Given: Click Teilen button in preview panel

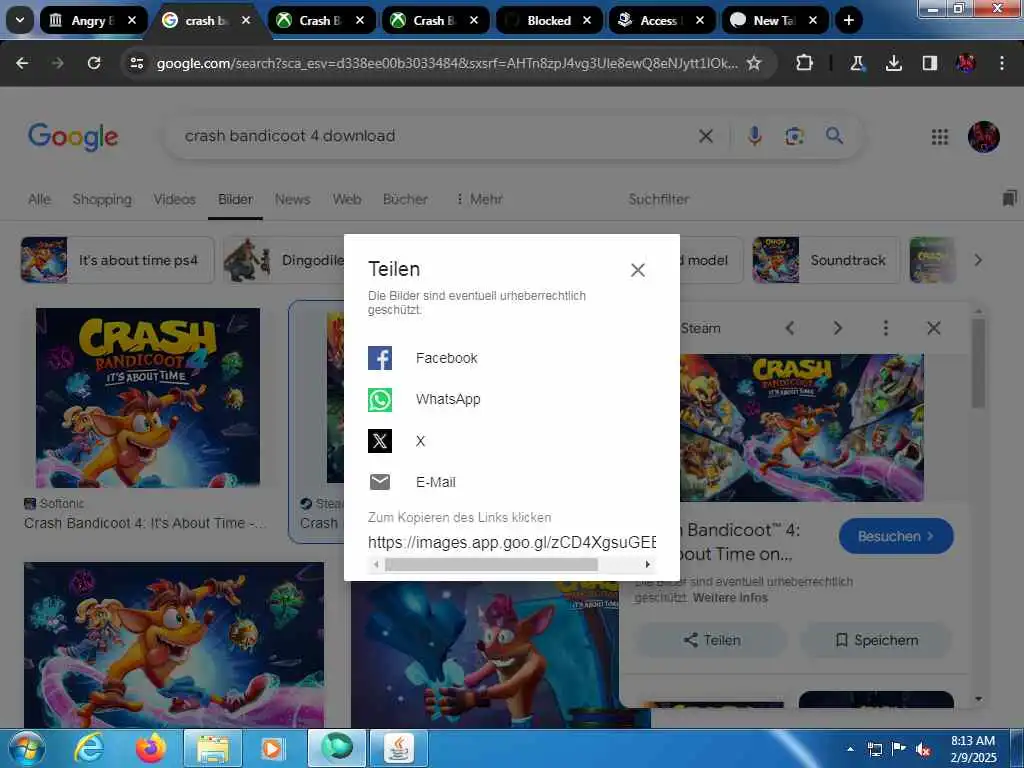Looking at the screenshot, I should (712, 640).
